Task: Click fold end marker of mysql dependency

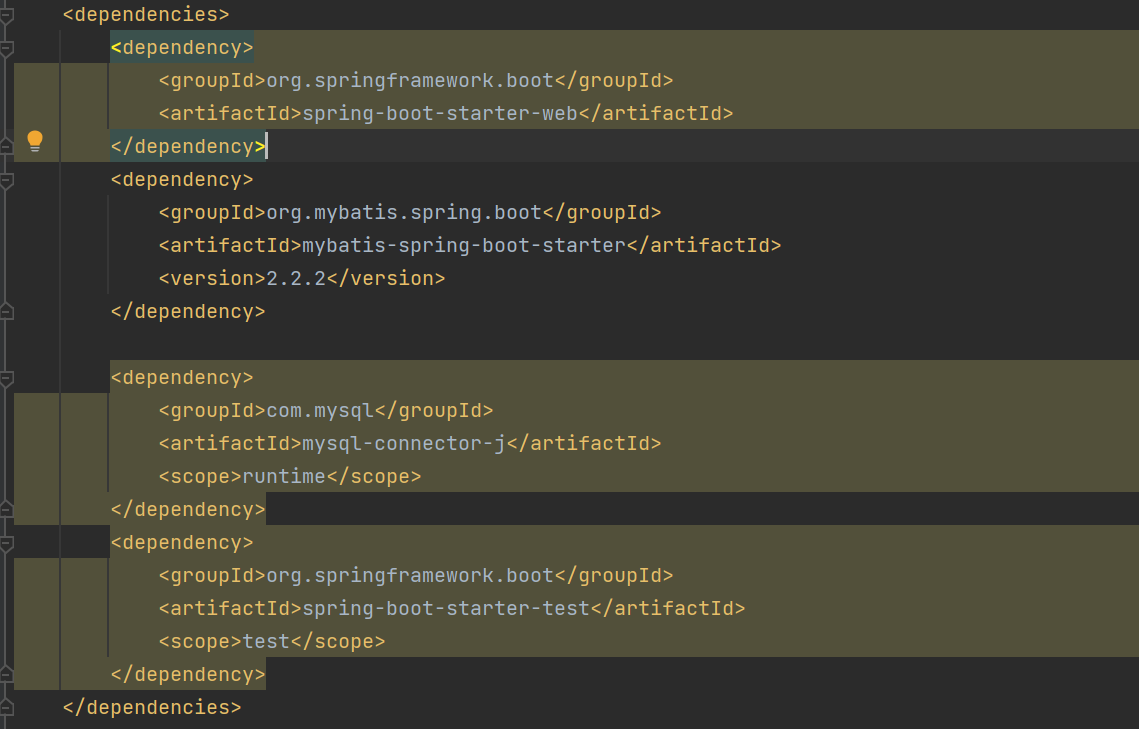Action: (x=6, y=508)
